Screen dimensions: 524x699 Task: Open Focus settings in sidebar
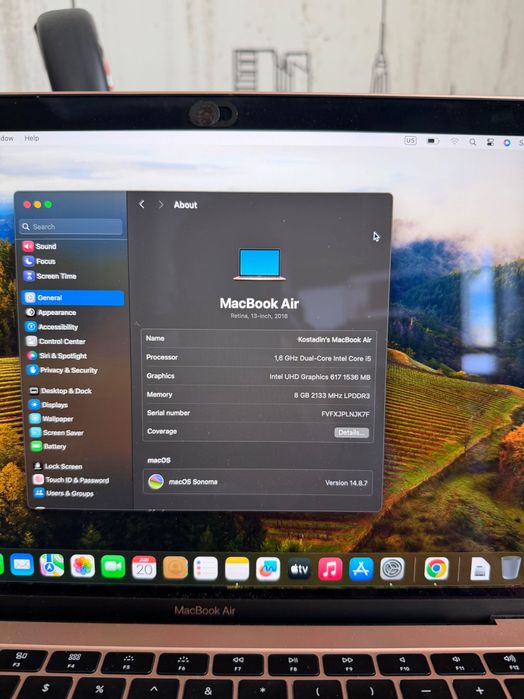40,261
